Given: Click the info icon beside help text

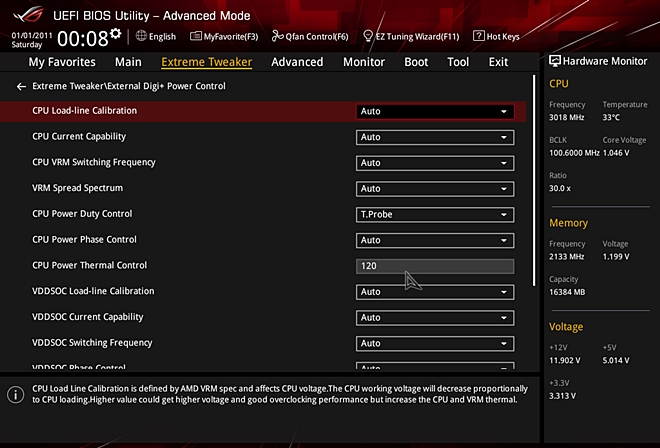Looking at the screenshot, I should pos(16,395).
